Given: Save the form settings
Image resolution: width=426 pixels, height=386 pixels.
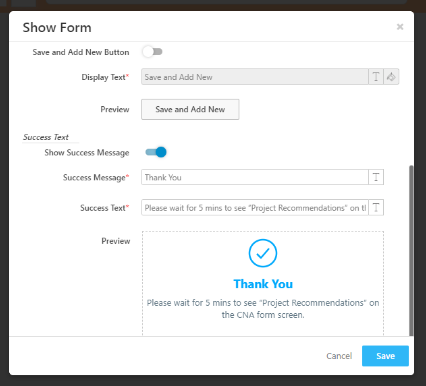Looking at the screenshot, I should pos(385,356).
